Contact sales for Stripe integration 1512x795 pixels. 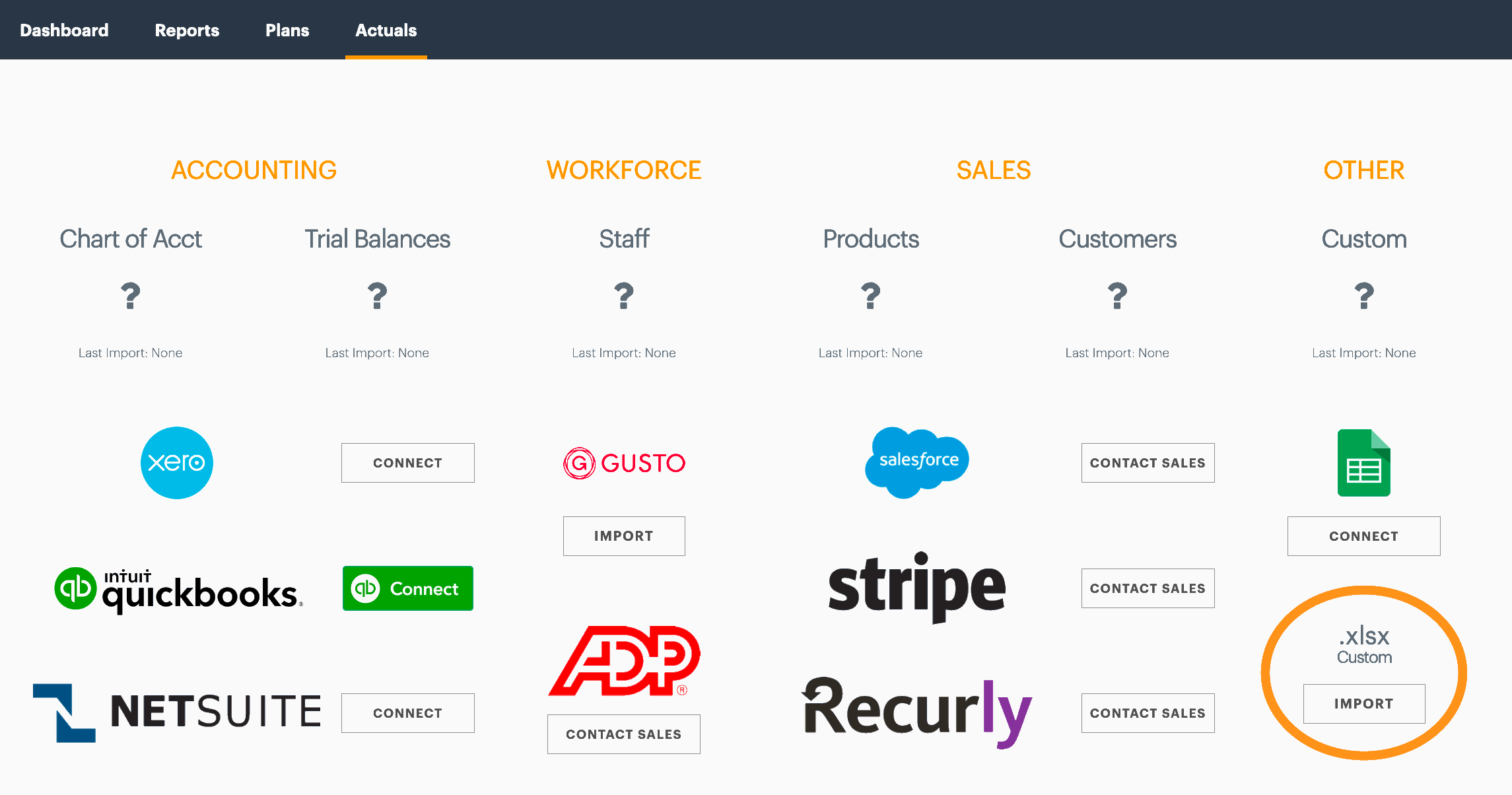(x=1148, y=588)
